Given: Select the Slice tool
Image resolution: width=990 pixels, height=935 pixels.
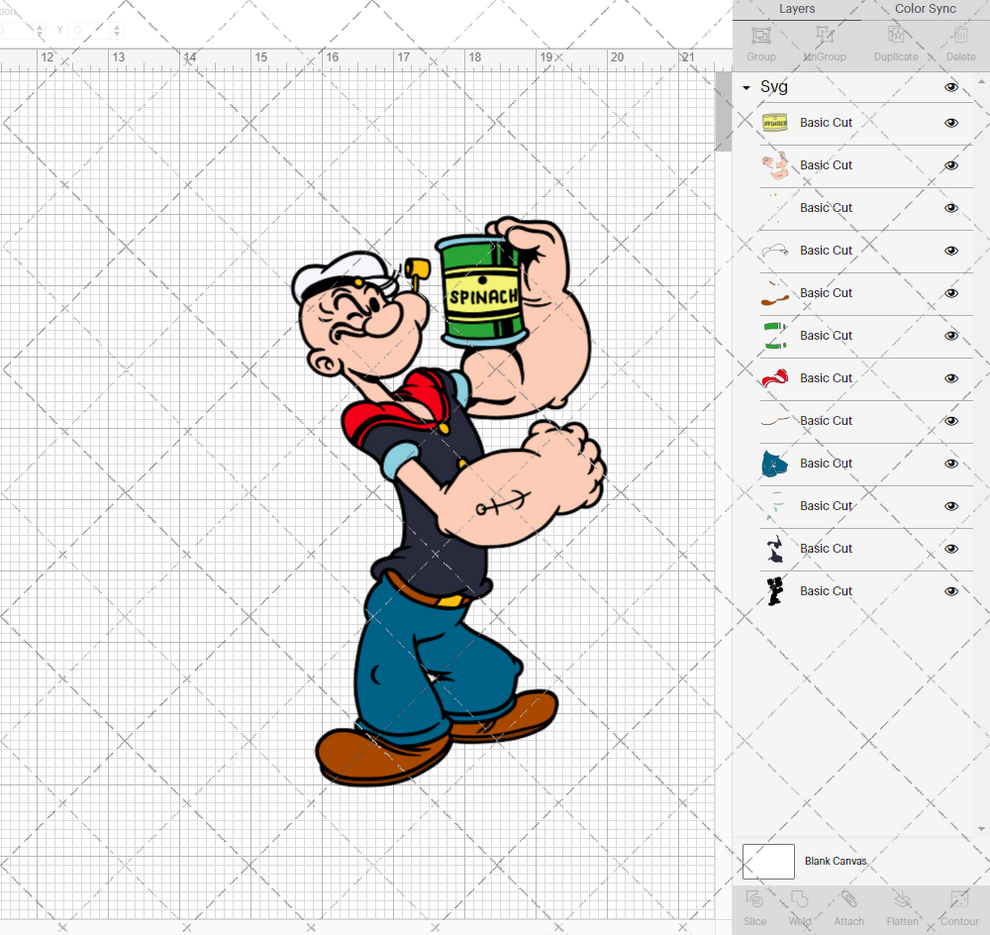Looking at the screenshot, I should [x=754, y=908].
